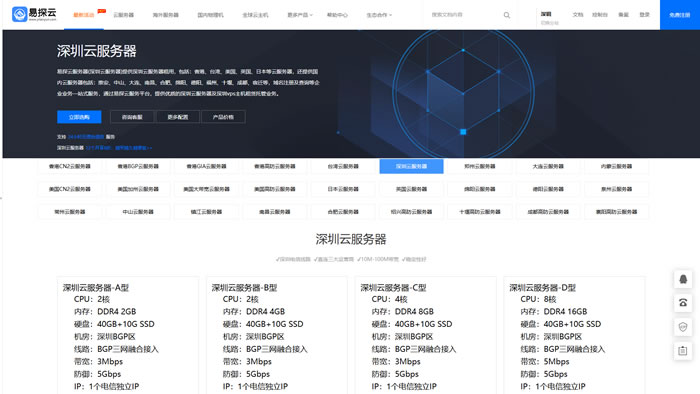Screen dimensions: 700x394
Task: Select the 香港高防云服务器 tab
Action: (x=275, y=166)
